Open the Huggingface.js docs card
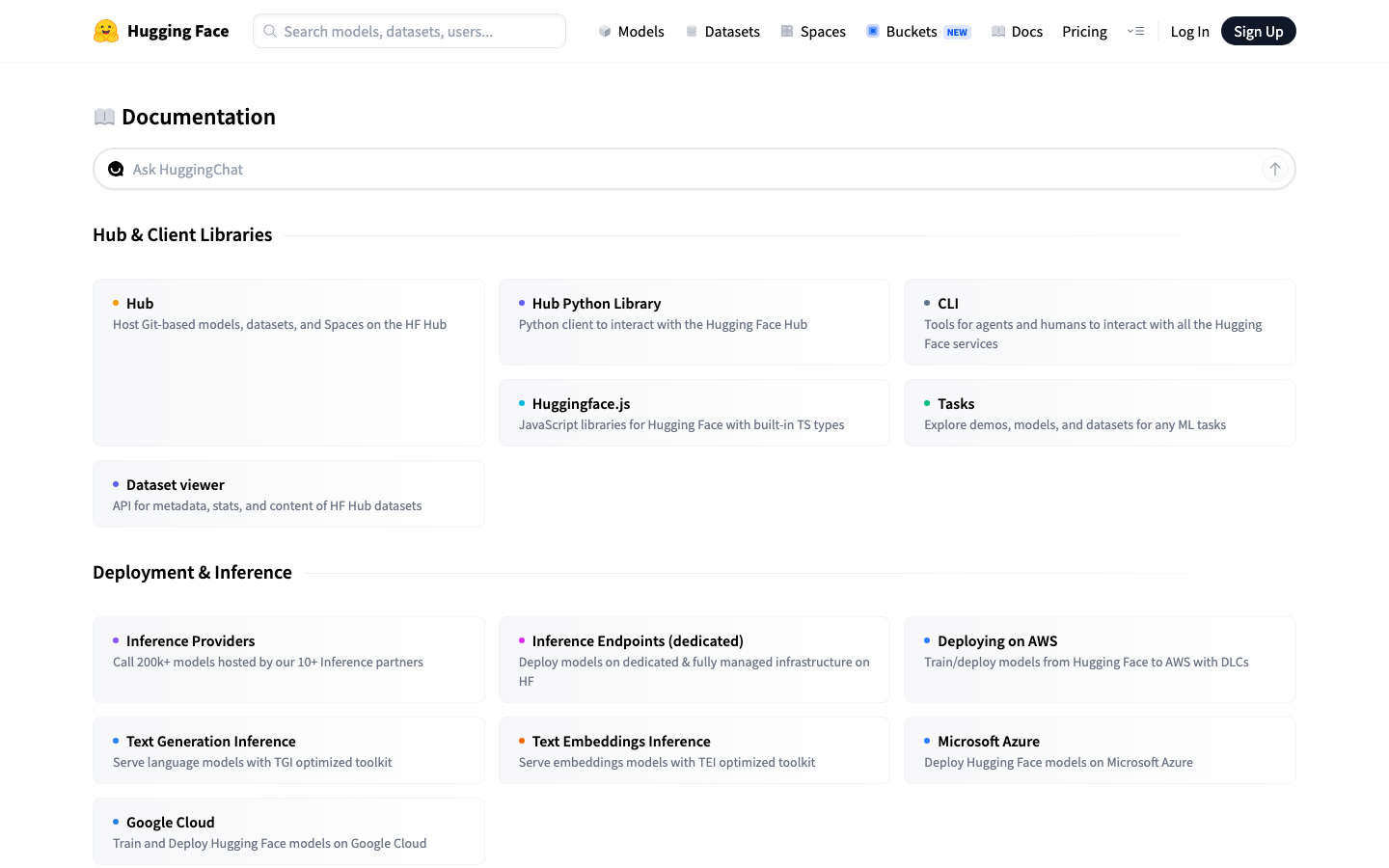 tap(694, 413)
